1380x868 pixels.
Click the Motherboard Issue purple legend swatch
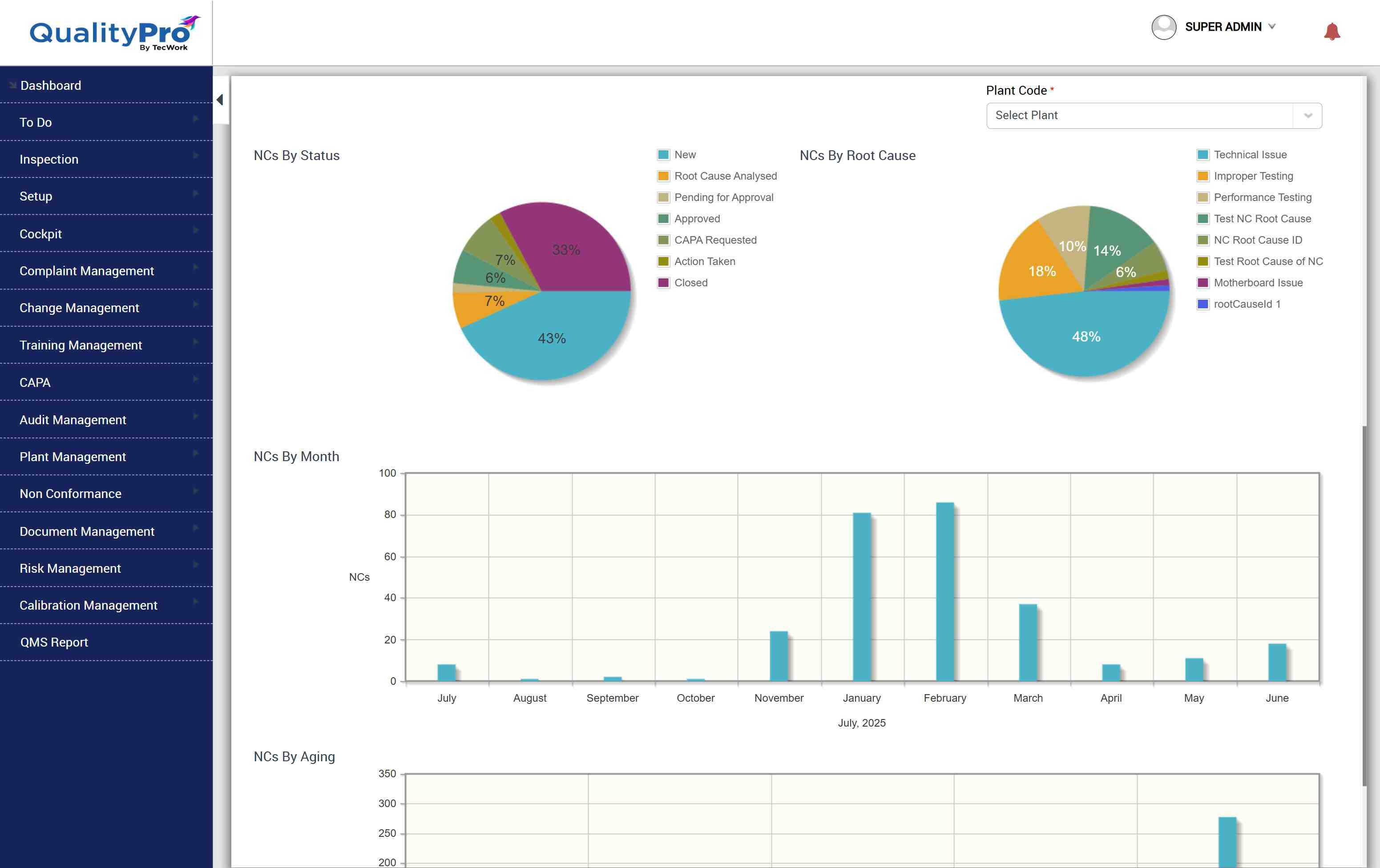coord(1203,282)
